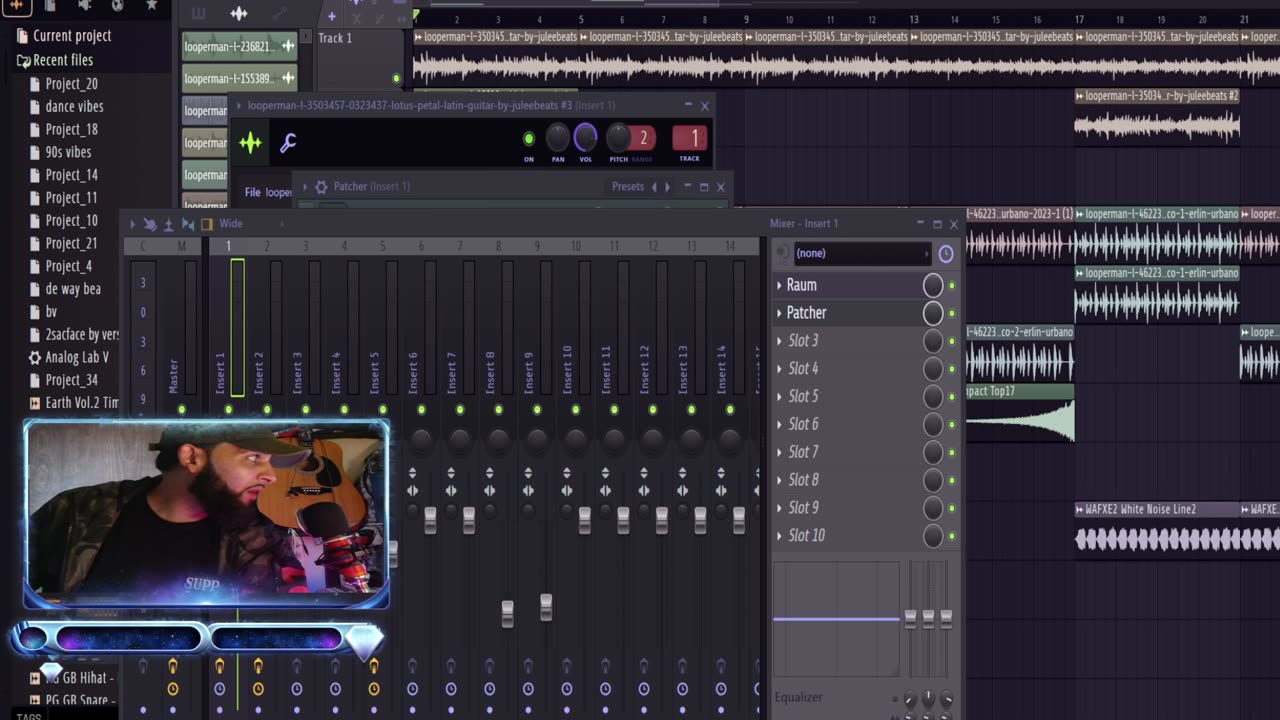Select the next Patcher preset arrow
The height and width of the screenshot is (720, 1280).
point(667,187)
